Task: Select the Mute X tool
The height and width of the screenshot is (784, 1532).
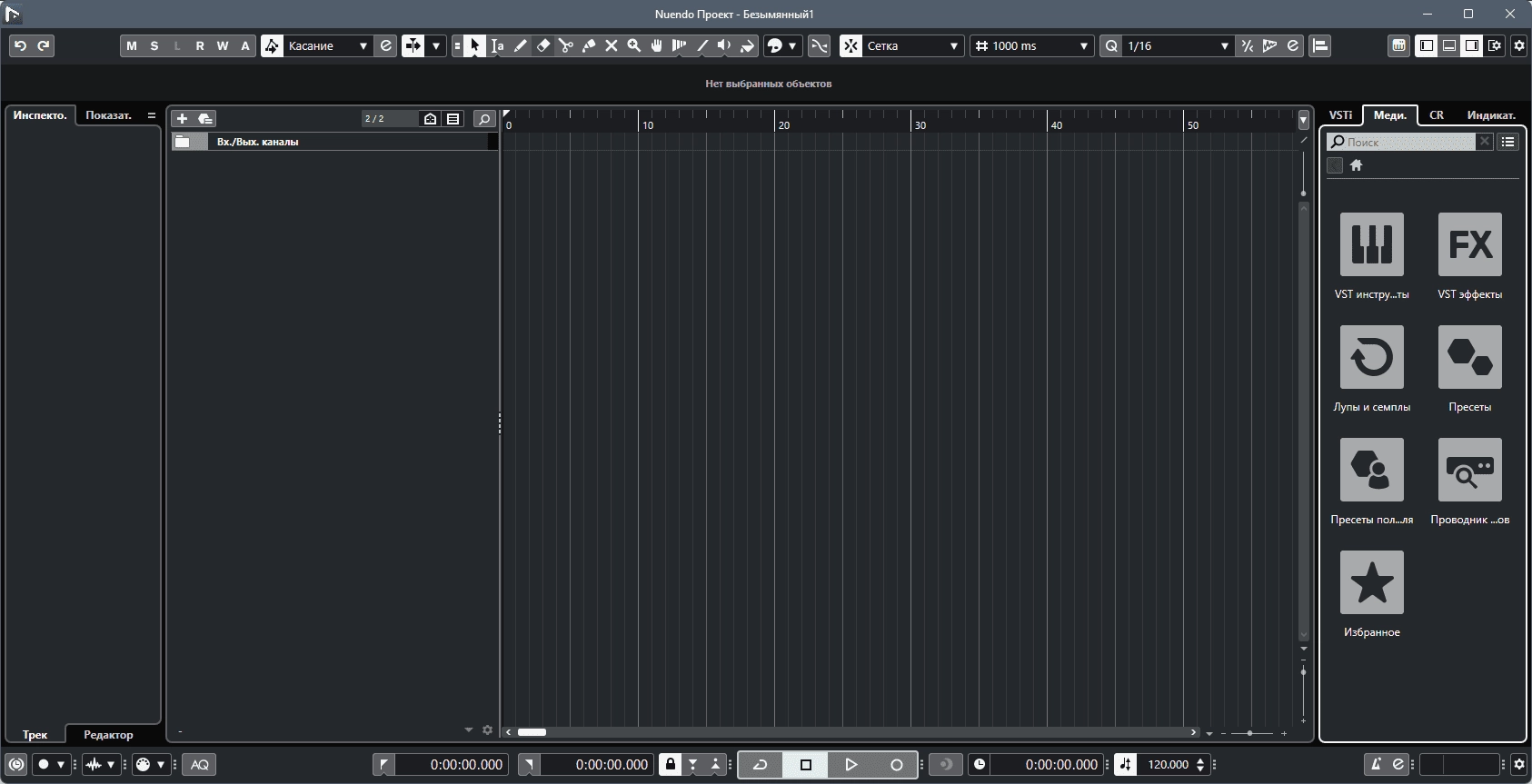Action: 611,45
